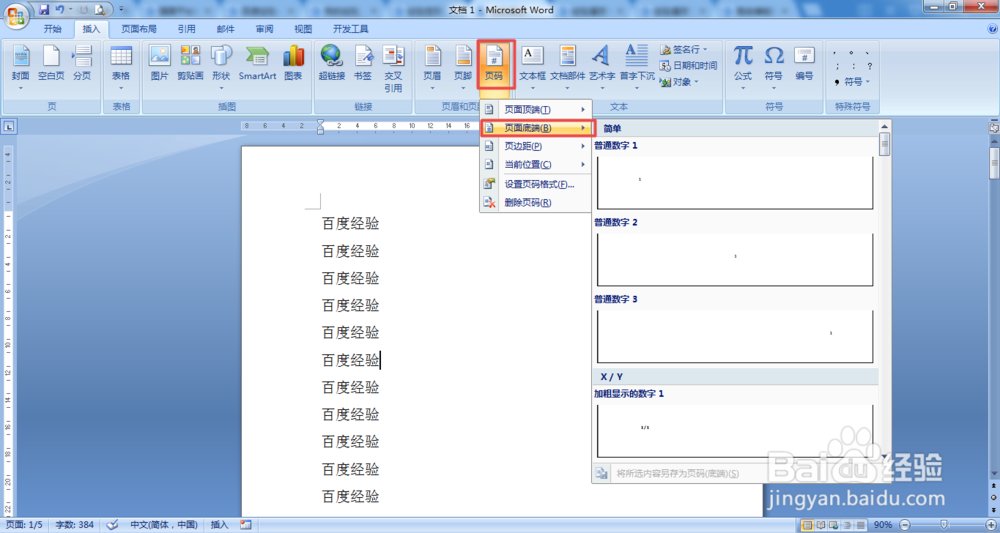Image resolution: width=1000 pixels, height=533 pixels.
Task: Open the Page Margins (页边距) submenu
Action: 536,146
